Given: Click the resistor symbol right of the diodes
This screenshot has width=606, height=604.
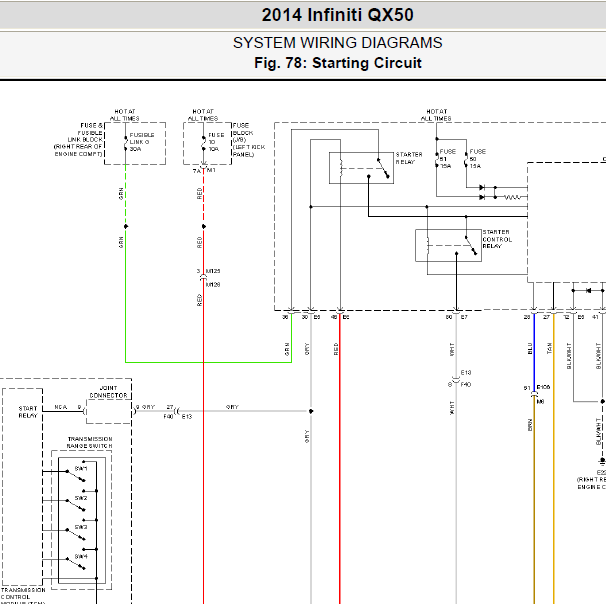Looking at the screenshot, I should coord(512,197).
